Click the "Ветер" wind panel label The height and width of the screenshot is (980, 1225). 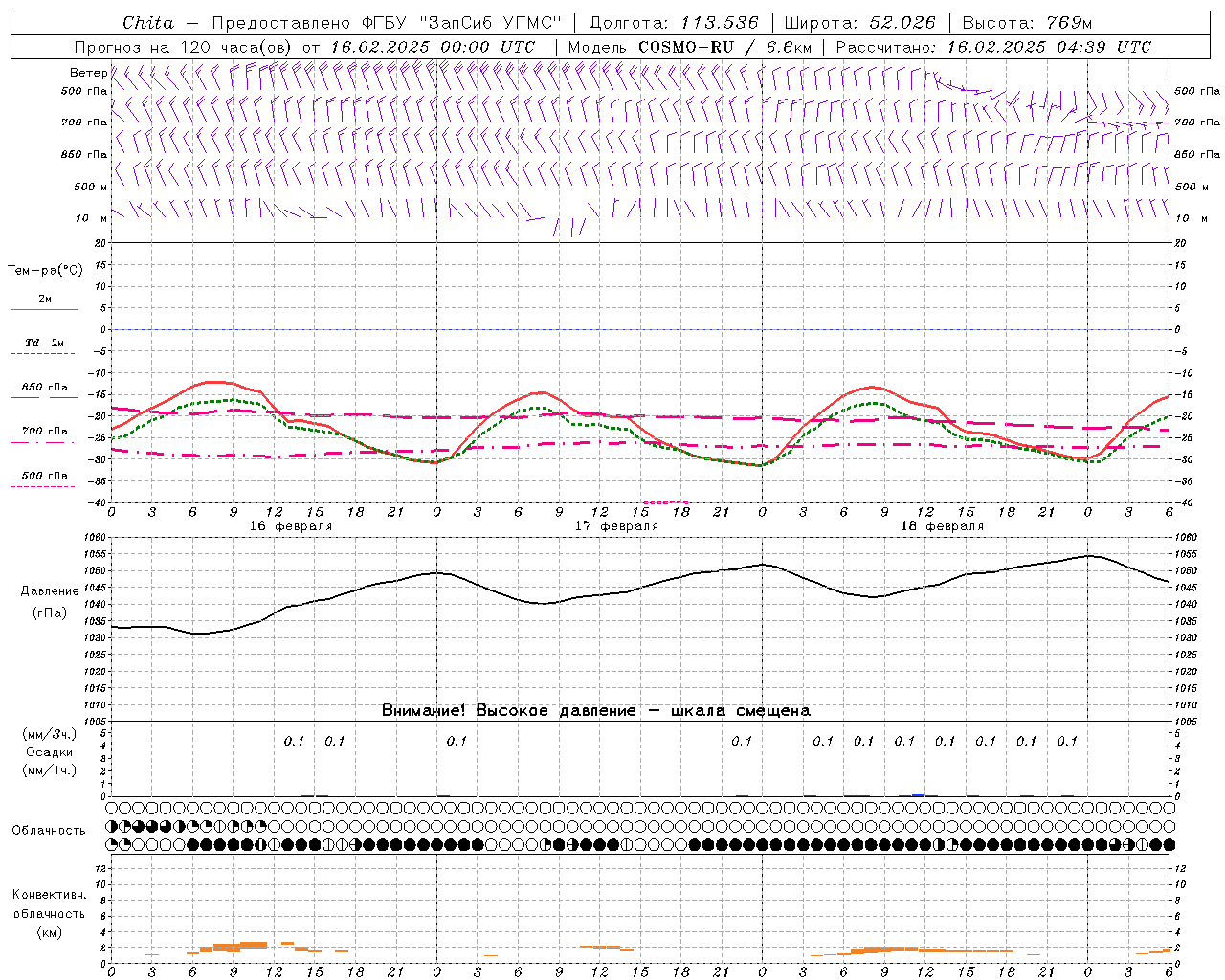click(89, 73)
